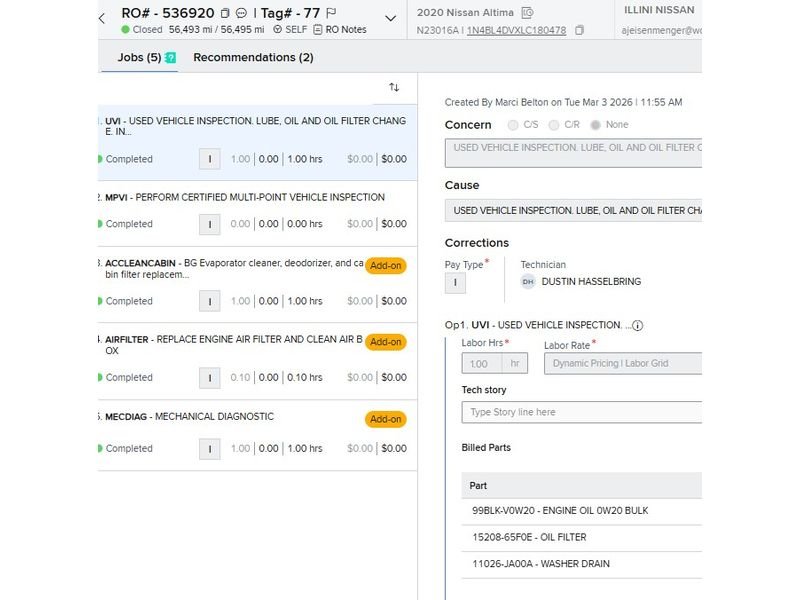Select the None concern radio button
This screenshot has width=800, height=600.
pos(596,125)
